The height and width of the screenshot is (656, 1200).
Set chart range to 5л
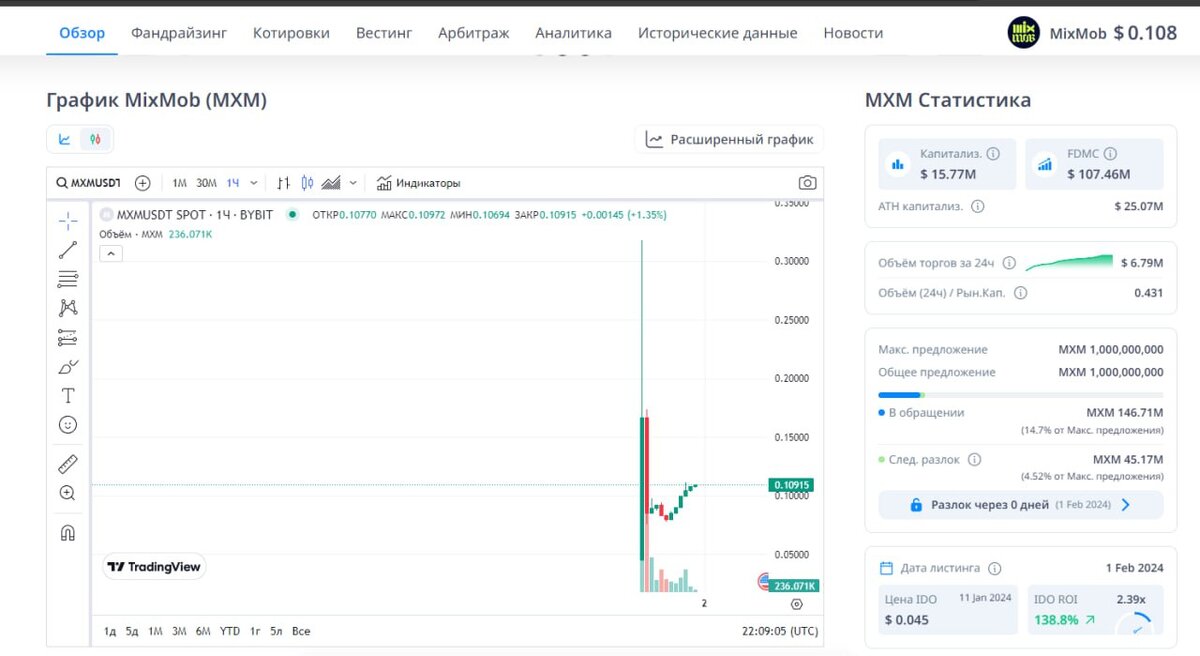click(x=276, y=631)
